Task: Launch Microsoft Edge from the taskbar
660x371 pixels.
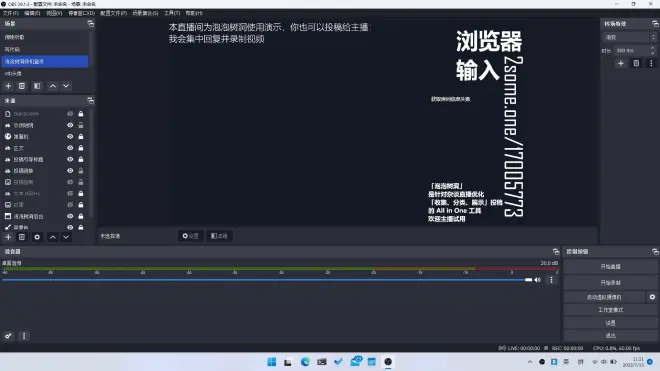Action: tap(305, 362)
